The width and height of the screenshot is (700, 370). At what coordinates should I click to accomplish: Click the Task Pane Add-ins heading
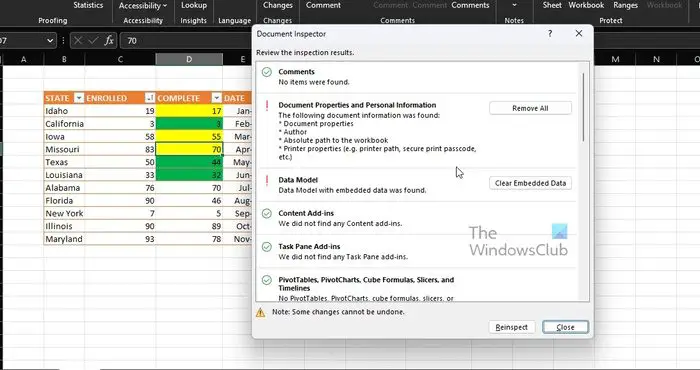click(309, 246)
